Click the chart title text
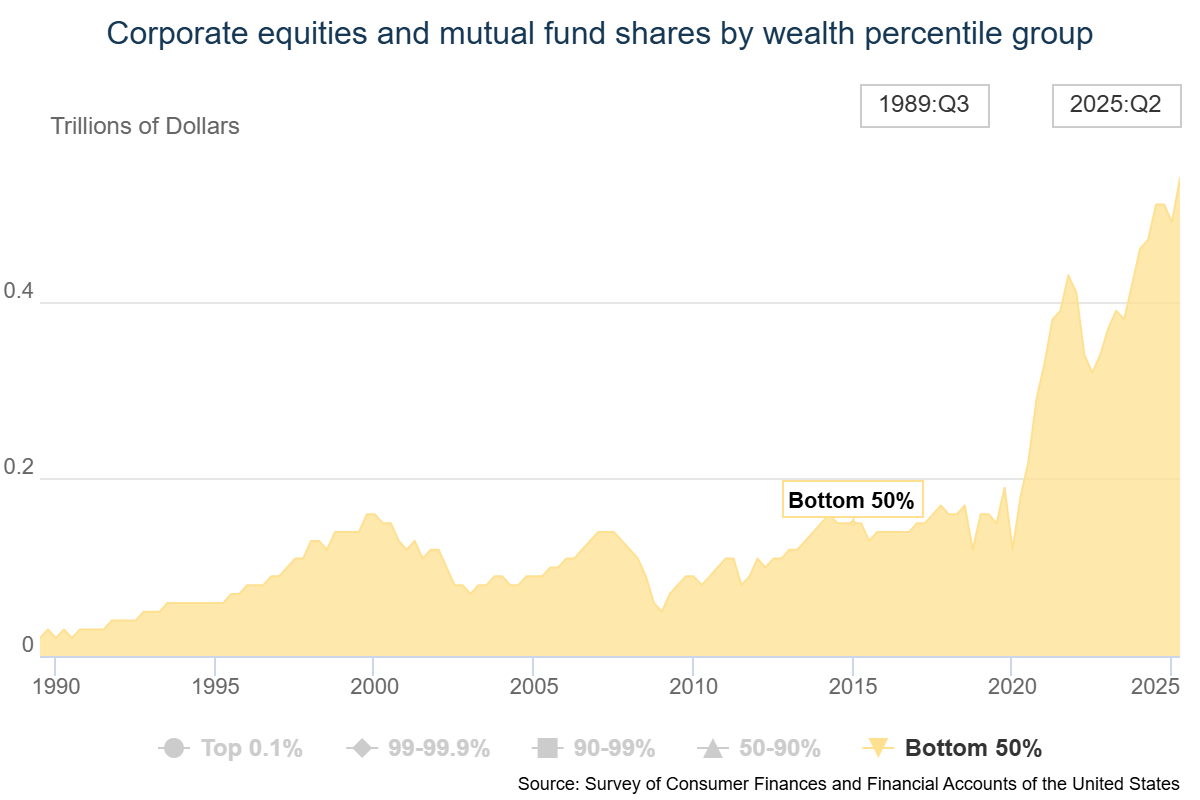This screenshot has height=800, width=1200. (x=600, y=34)
